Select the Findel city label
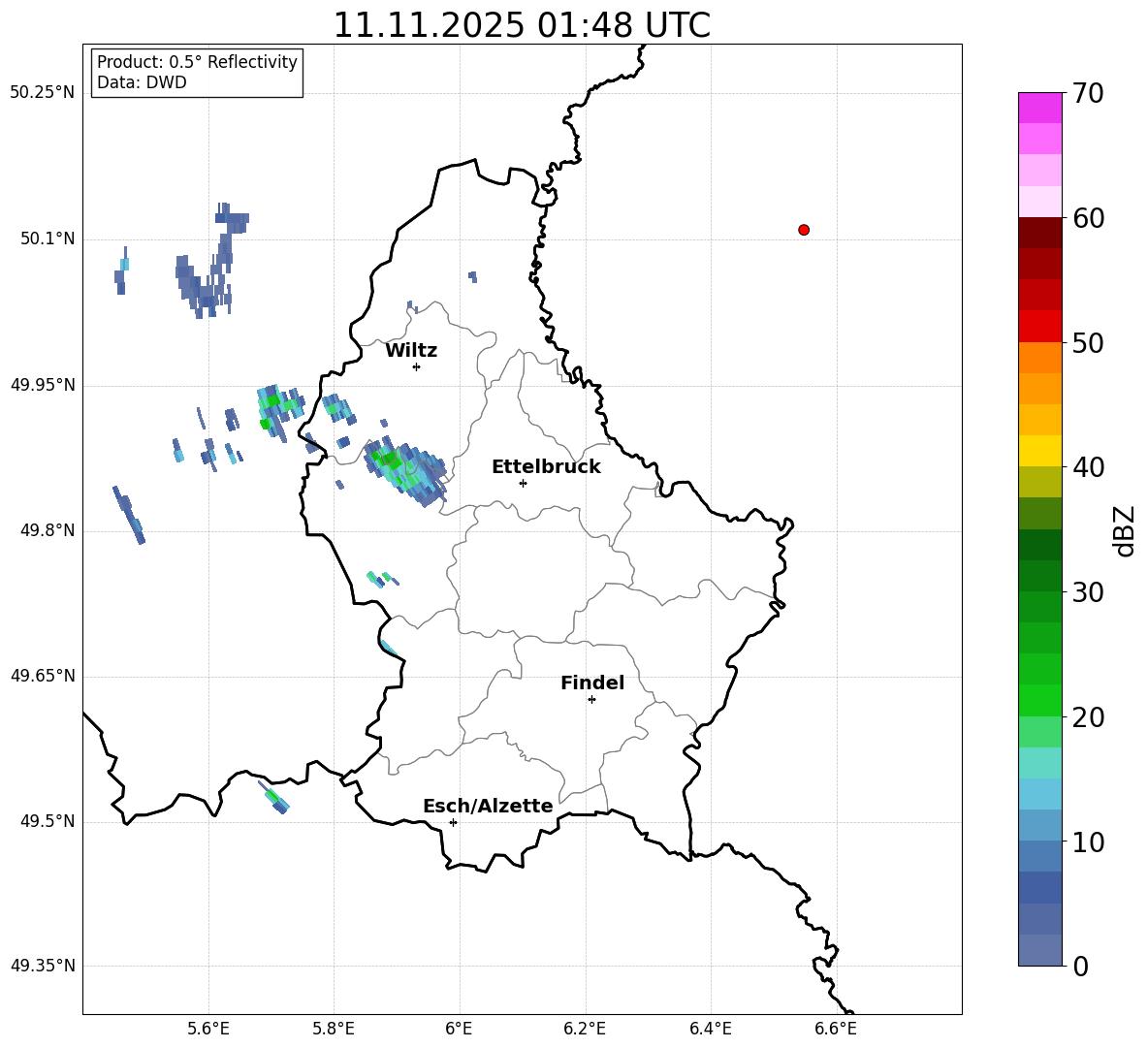The image size is (1148, 1048). pos(592,683)
